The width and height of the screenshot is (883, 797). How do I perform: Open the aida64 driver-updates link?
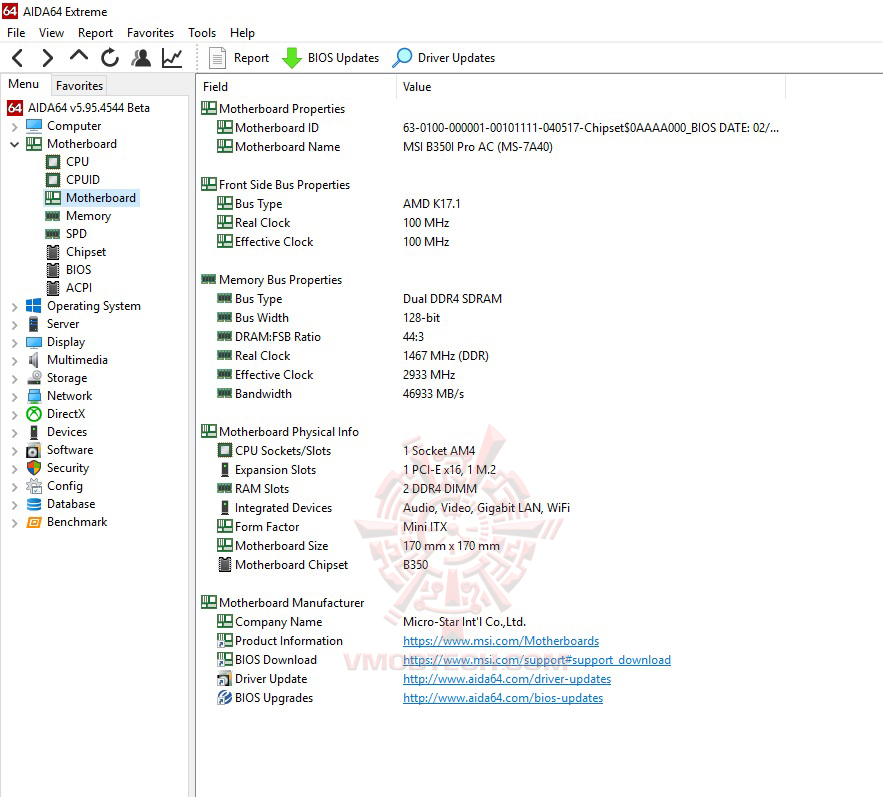click(507, 679)
